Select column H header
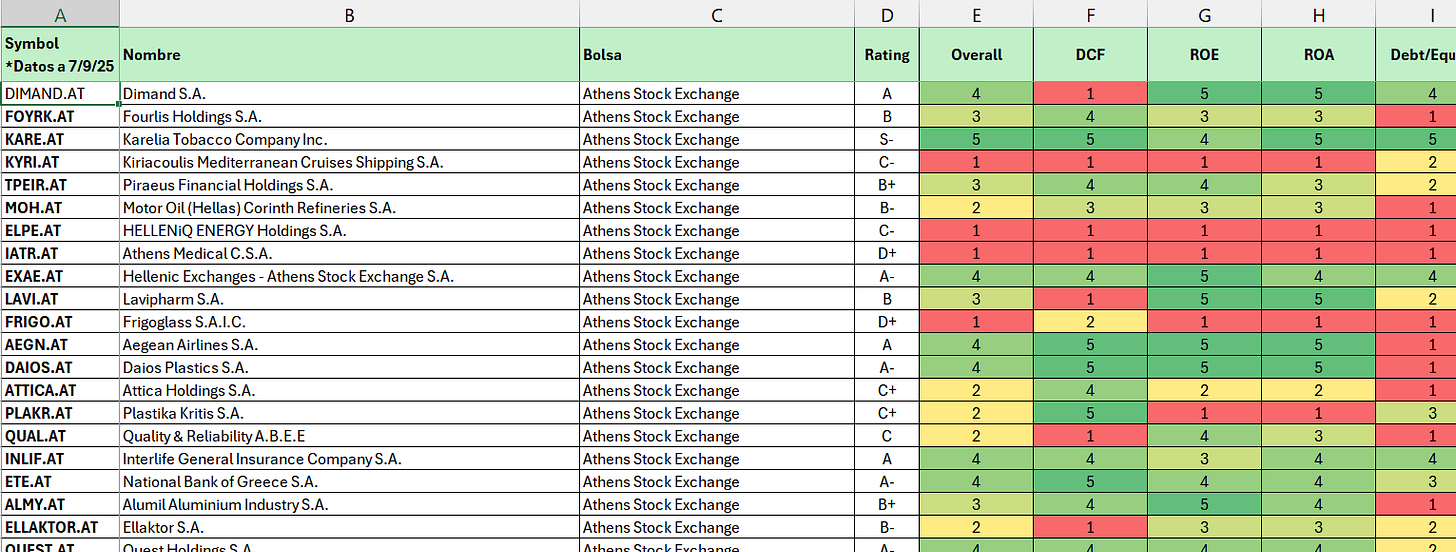This screenshot has height=552, width=1456. pyautogui.click(x=1318, y=14)
